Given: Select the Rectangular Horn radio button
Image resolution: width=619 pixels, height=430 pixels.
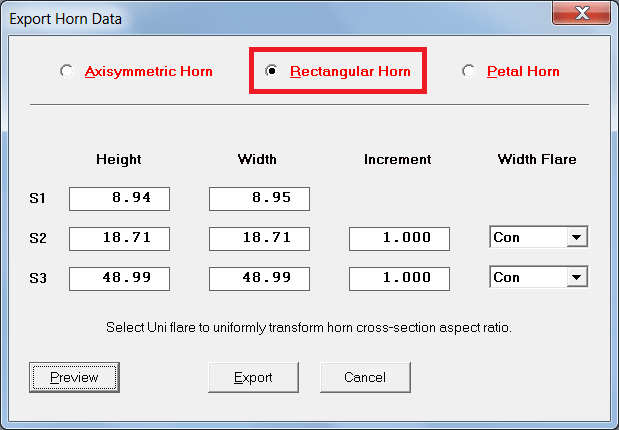Looking at the screenshot, I should 272,71.
